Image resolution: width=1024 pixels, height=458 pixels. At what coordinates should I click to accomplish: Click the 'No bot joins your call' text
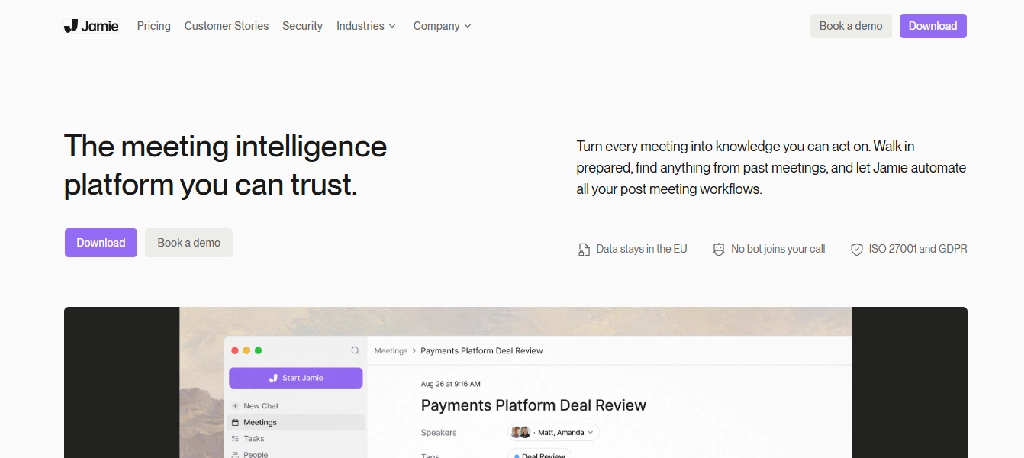tap(778, 249)
